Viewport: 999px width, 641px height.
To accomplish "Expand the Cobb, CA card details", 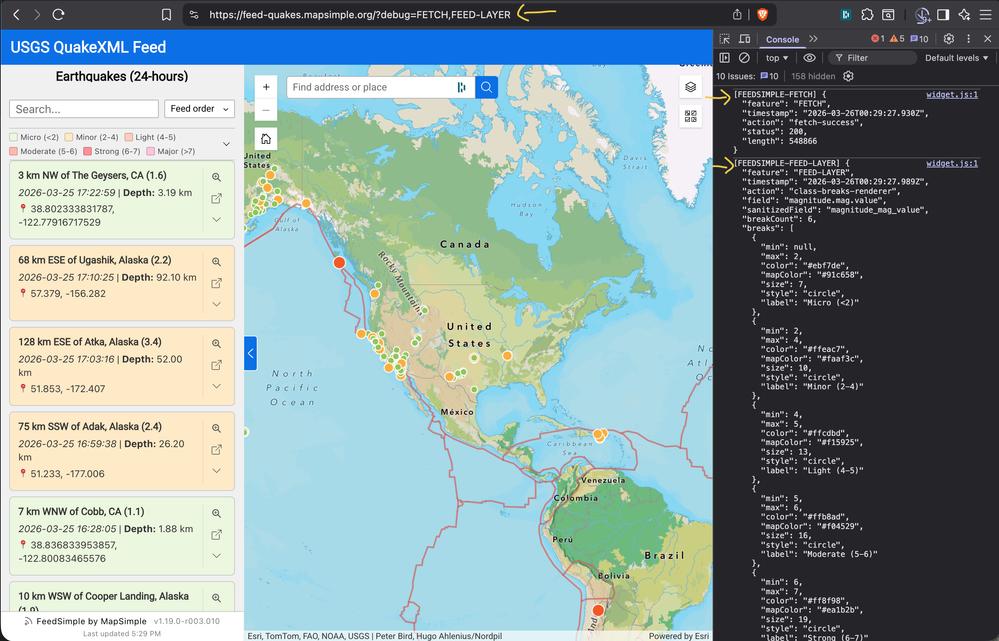I will (217, 556).
